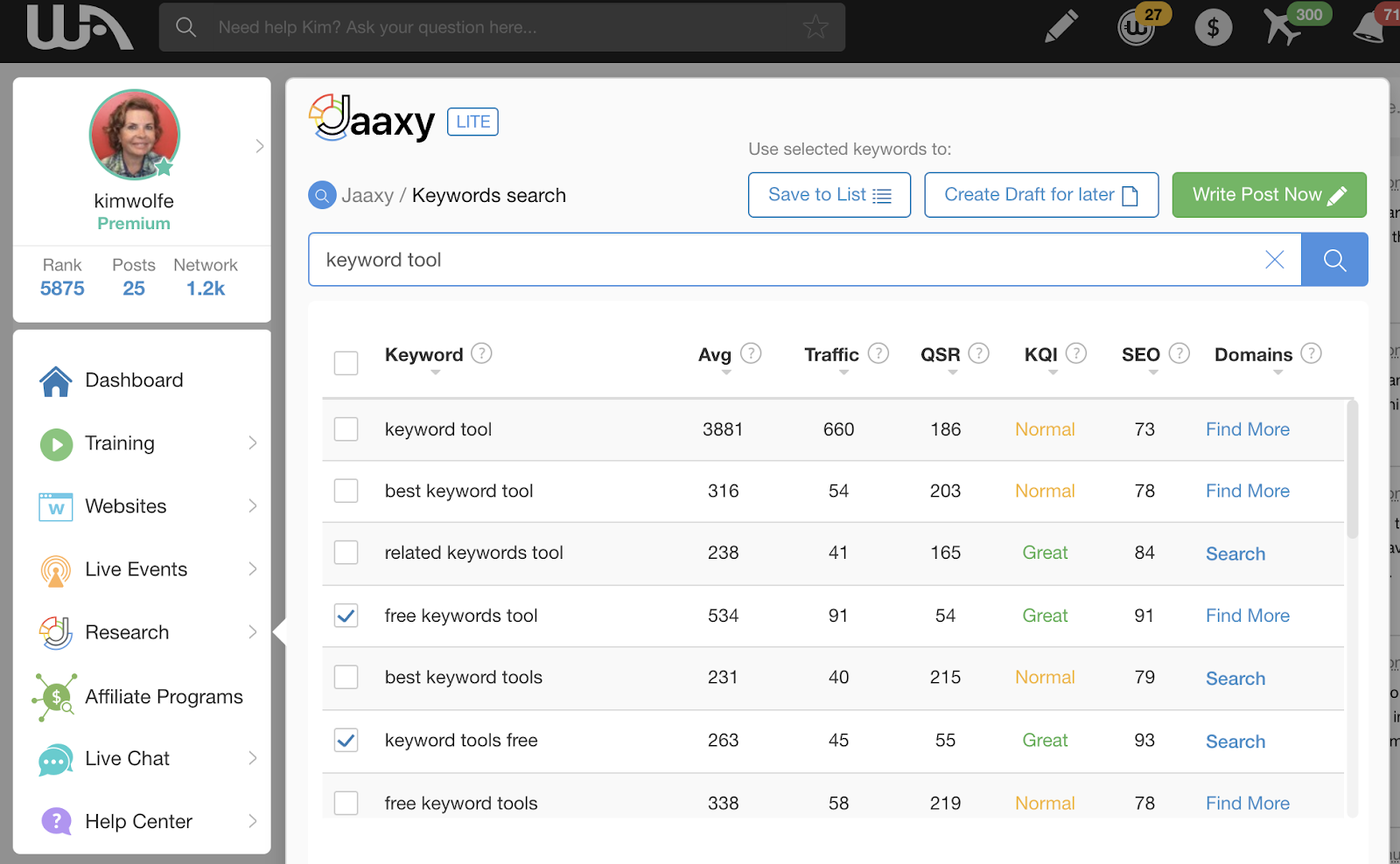This screenshot has width=1400, height=864.
Task: Show help for the SEO column
Action: click(x=1179, y=353)
